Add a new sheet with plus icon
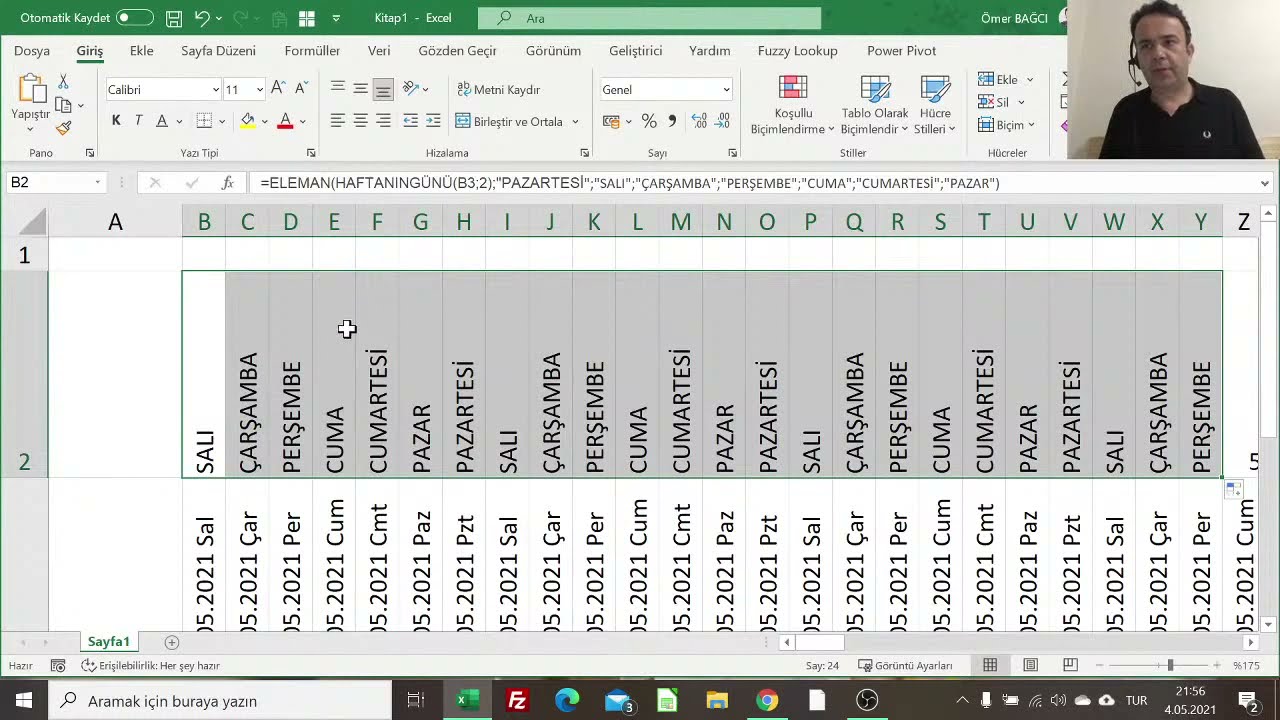The height and width of the screenshot is (720, 1280). [x=172, y=642]
